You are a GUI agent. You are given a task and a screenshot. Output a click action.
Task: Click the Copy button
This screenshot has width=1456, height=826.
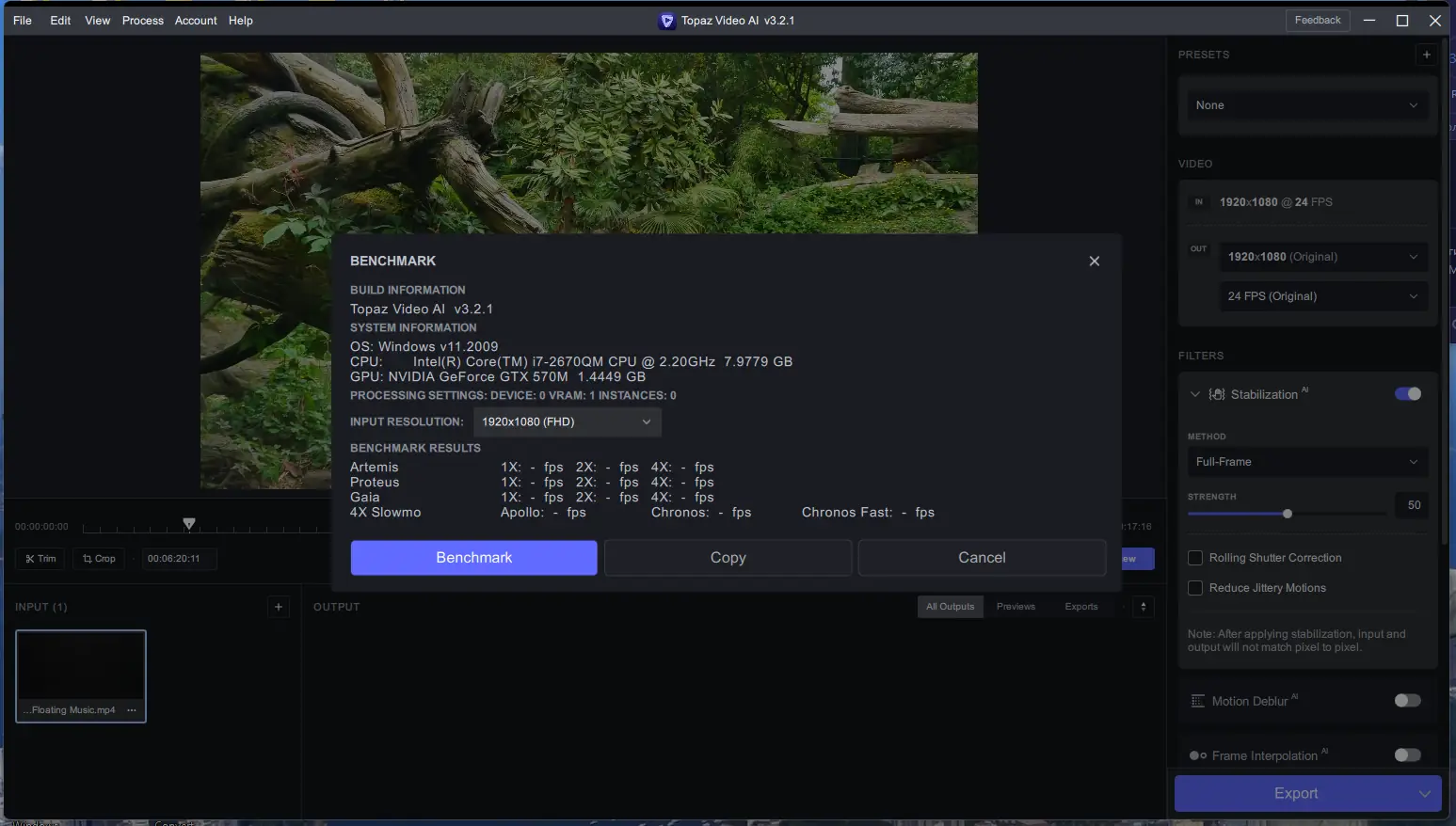tap(728, 558)
